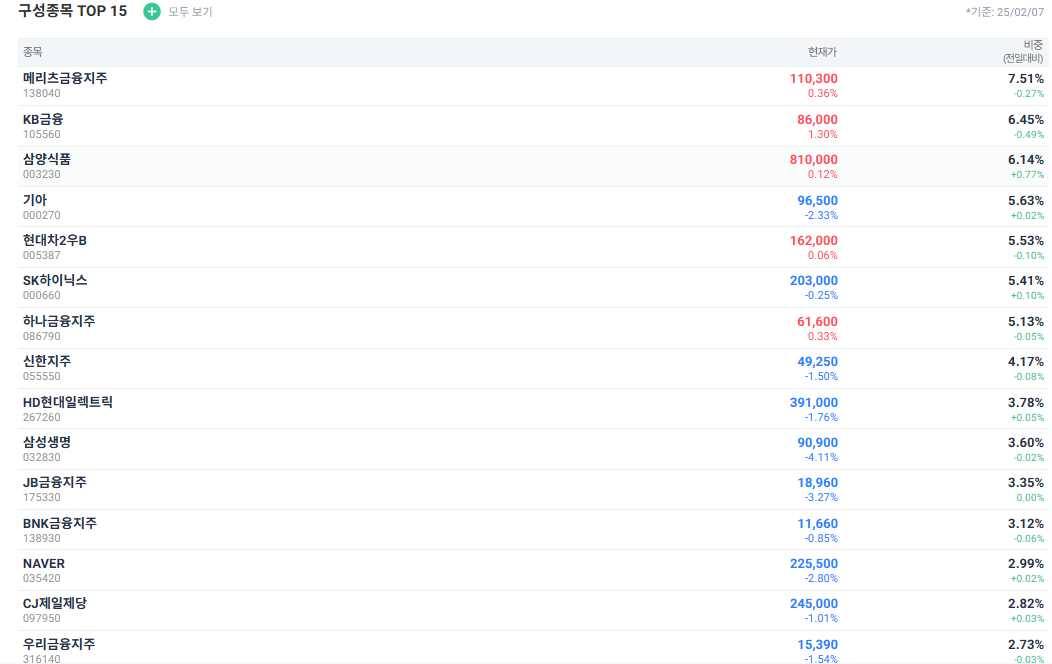1052x664 pixels.
Task: Click the price 15,390 for 우리금융지주
Action: click(x=817, y=644)
